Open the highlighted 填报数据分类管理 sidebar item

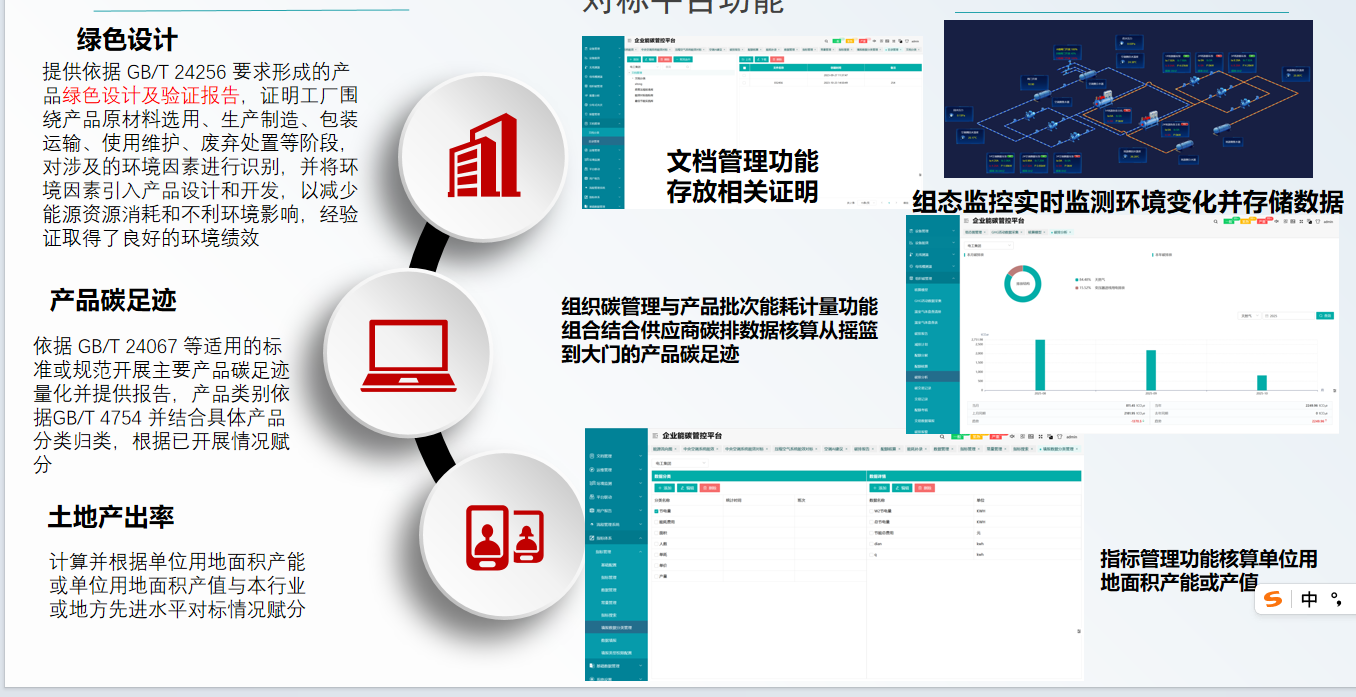[616, 628]
